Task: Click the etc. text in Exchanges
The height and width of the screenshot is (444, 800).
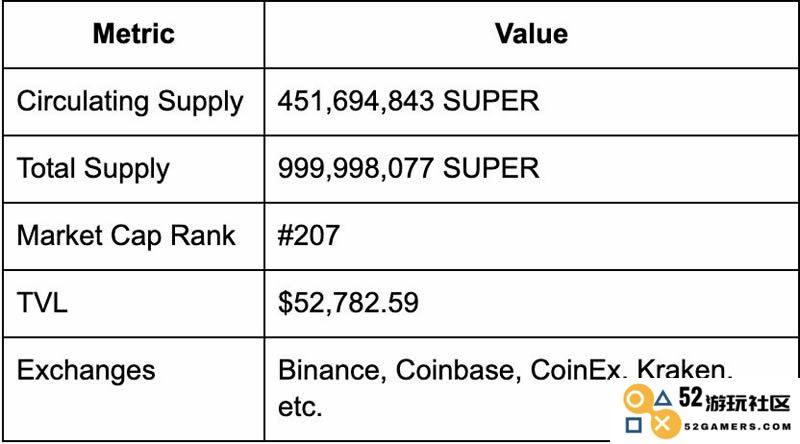Action: point(300,407)
